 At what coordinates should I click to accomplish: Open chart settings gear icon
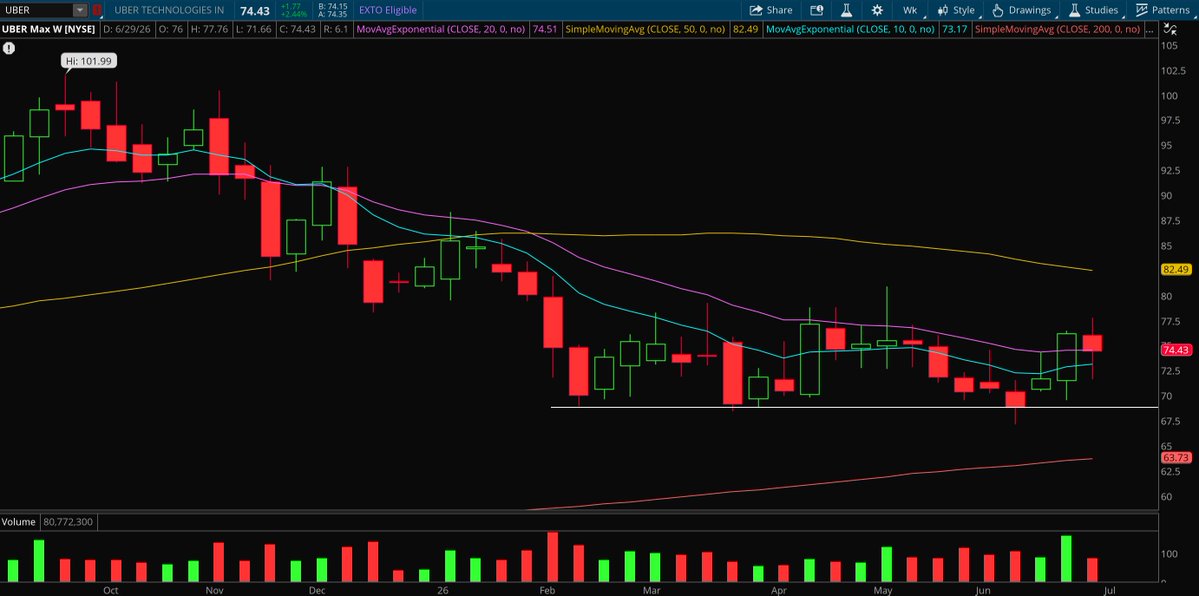[x=877, y=10]
